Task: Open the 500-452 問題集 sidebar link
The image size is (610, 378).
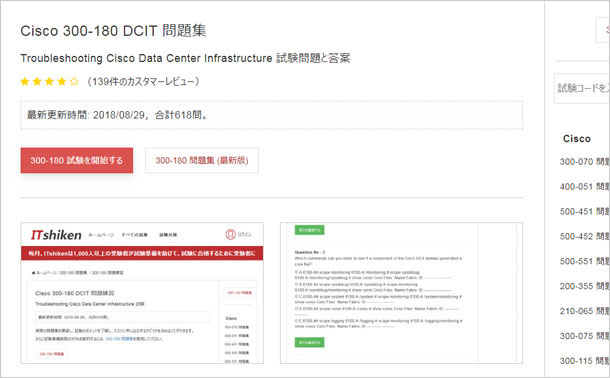Action: (x=585, y=236)
